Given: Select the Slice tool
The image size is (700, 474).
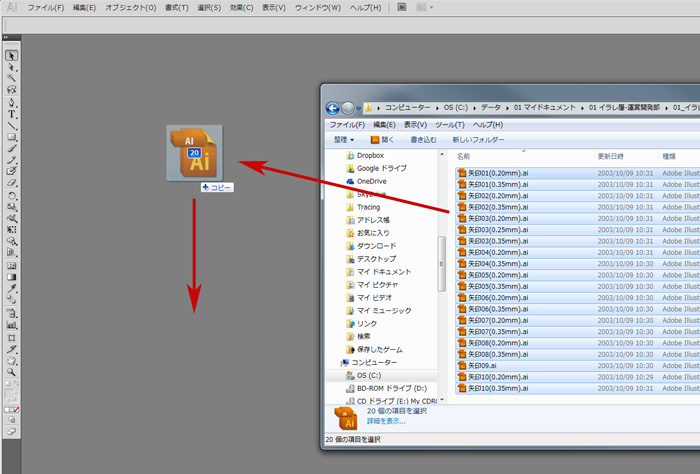Looking at the screenshot, I should point(12,349).
